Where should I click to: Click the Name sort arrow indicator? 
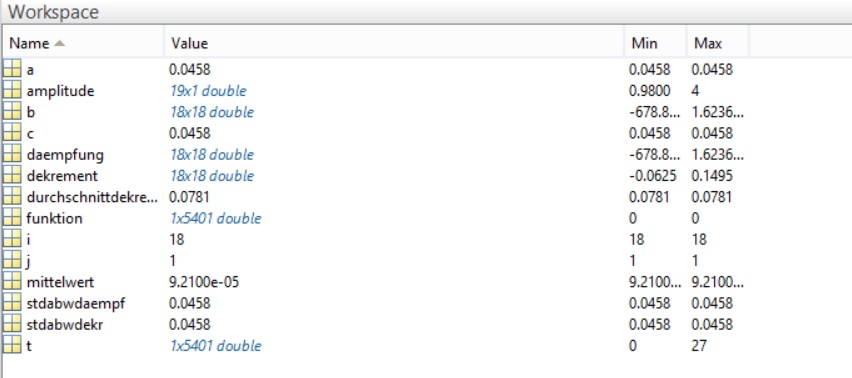[x=60, y=43]
